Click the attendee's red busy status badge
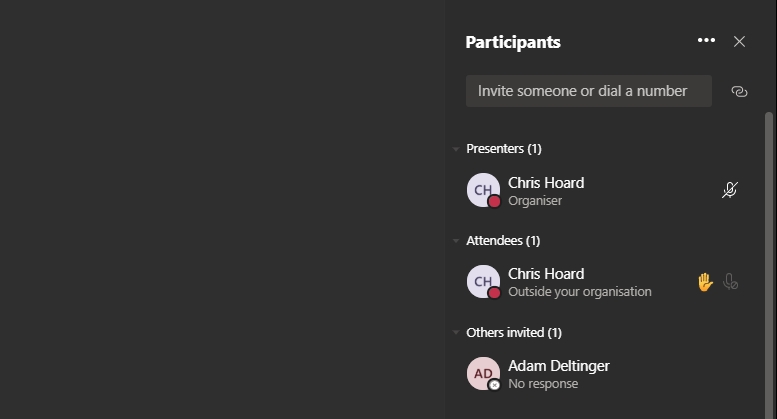Image resolution: width=777 pixels, height=419 pixels. point(494,293)
